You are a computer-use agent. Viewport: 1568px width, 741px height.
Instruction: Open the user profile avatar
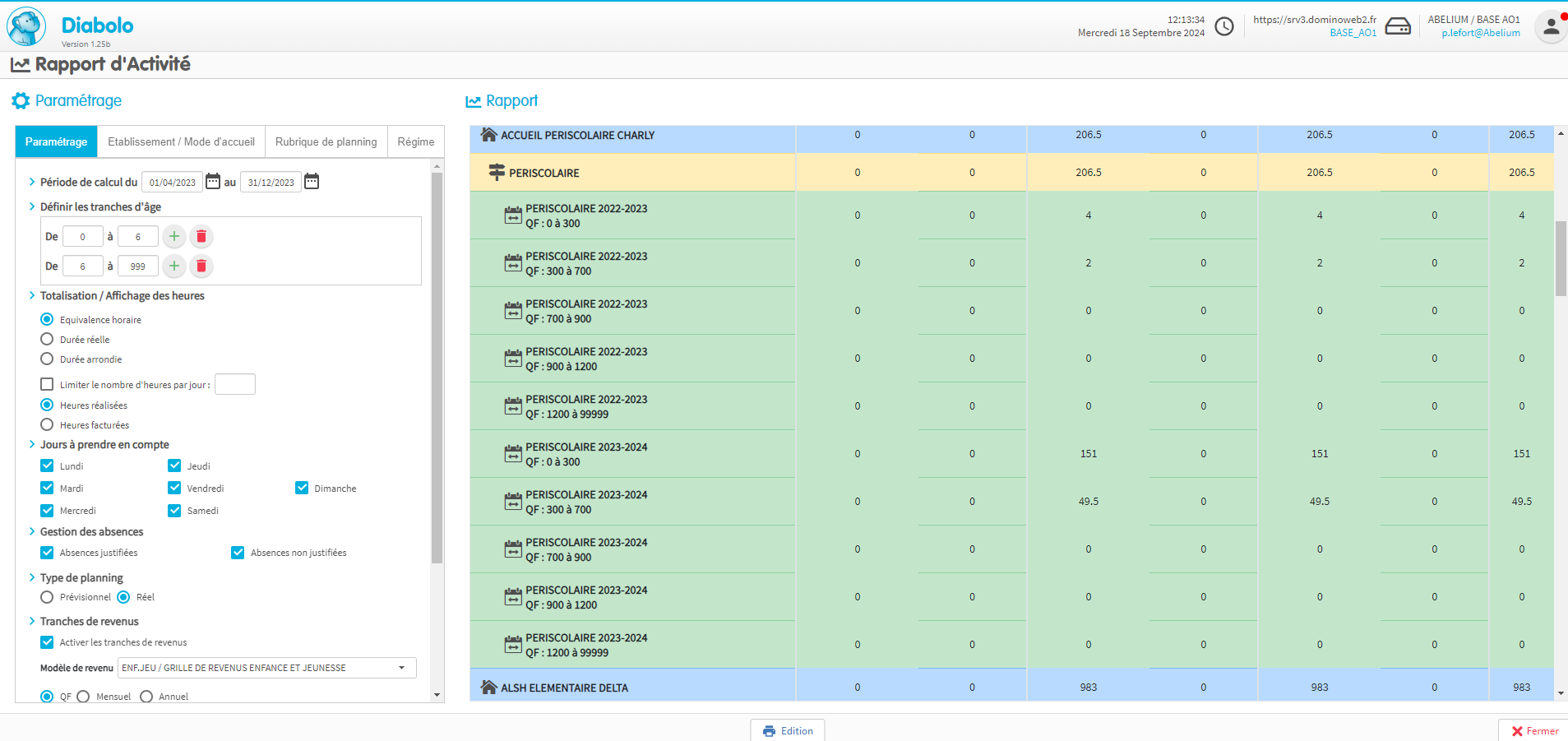point(1551,26)
